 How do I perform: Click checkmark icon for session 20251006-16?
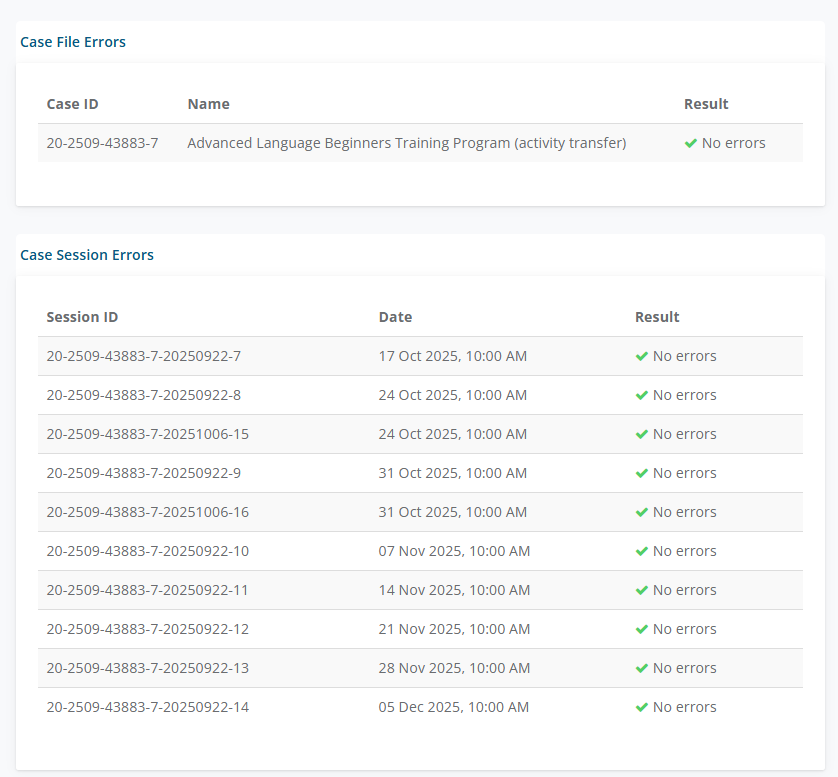(642, 512)
